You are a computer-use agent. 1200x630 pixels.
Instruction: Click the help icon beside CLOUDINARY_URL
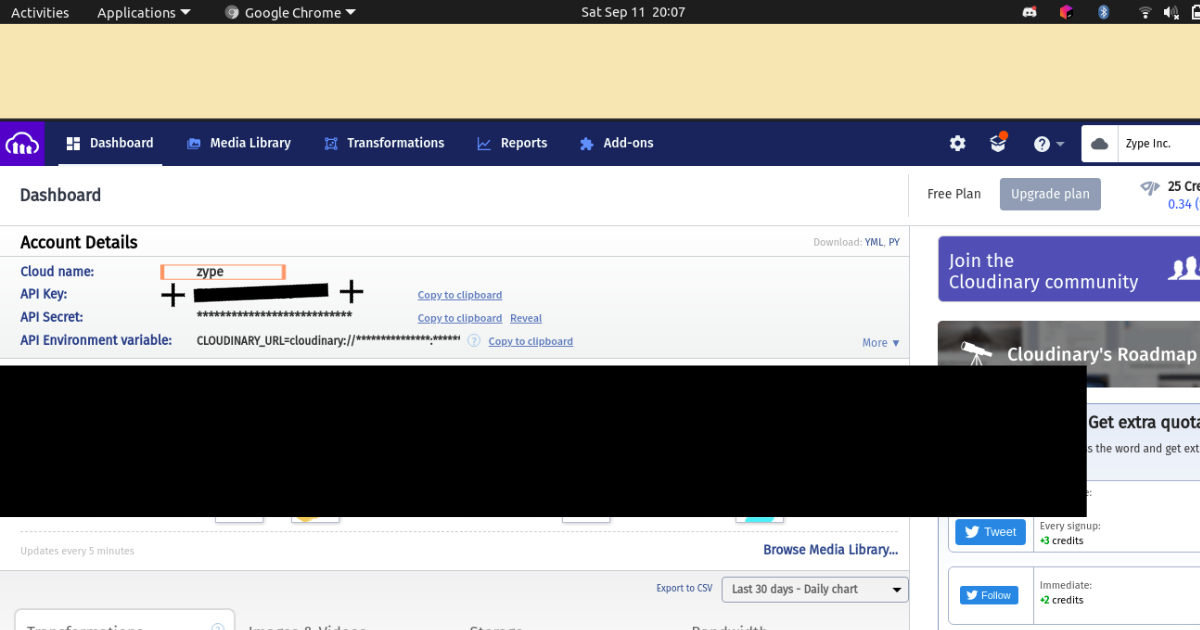click(x=474, y=341)
